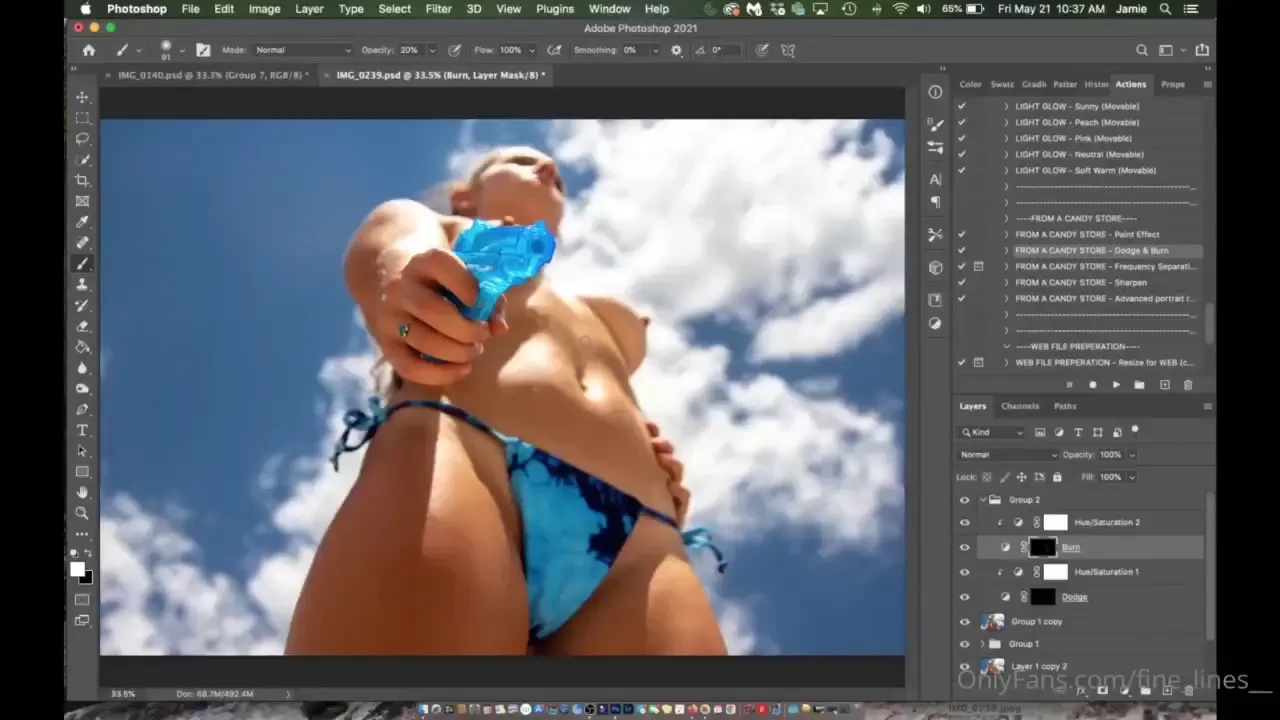Switch to the Channels tab

(1019, 406)
